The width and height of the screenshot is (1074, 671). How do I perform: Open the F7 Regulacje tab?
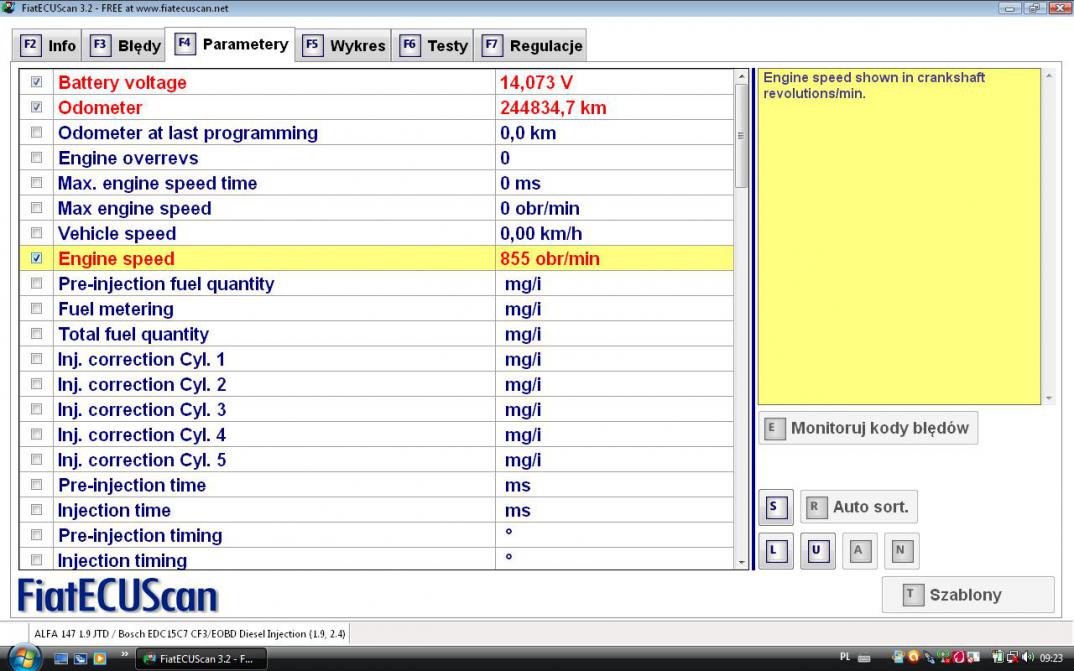tap(531, 46)
